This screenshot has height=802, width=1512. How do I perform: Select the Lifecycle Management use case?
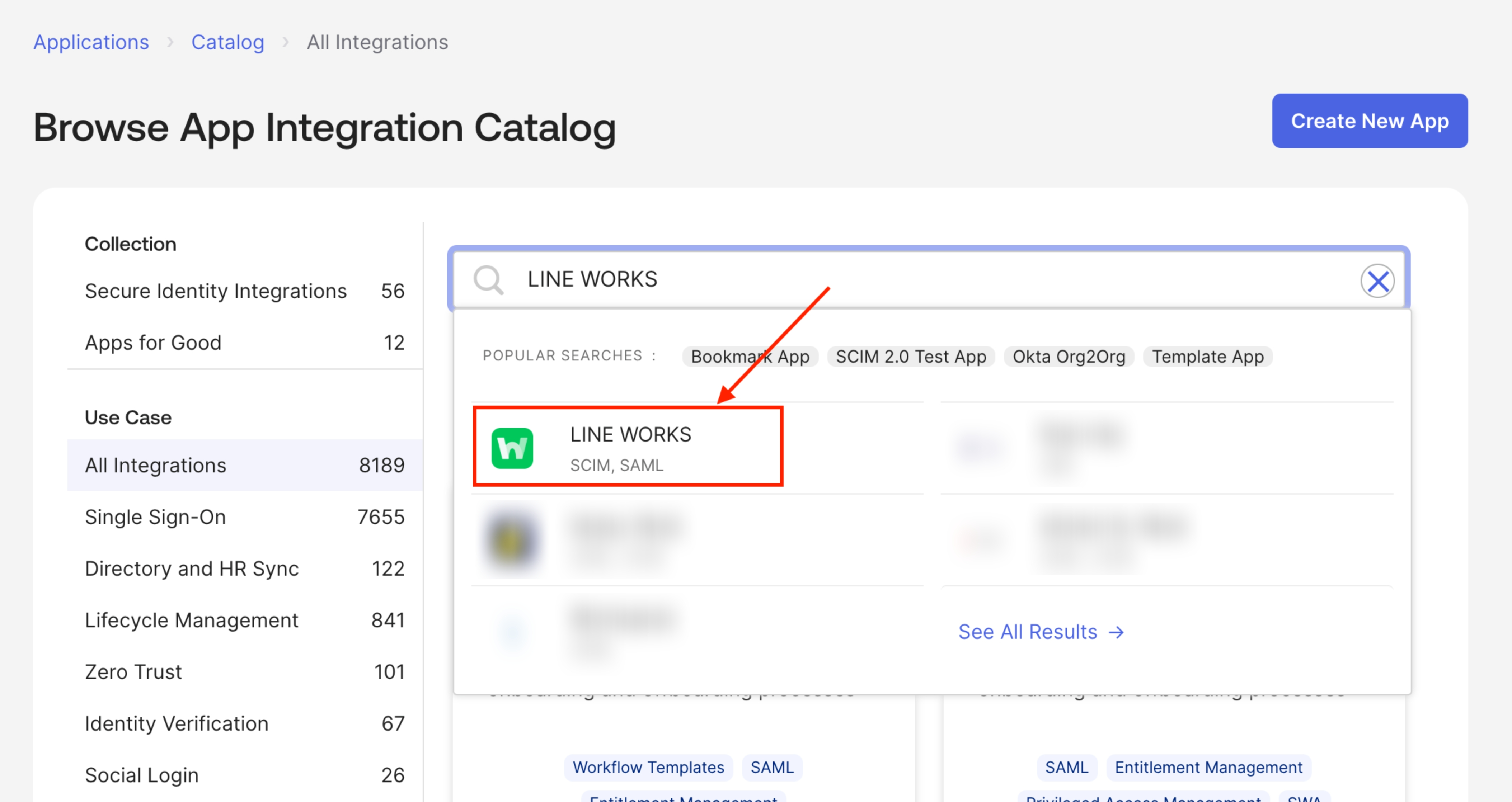tap(245, 620)
